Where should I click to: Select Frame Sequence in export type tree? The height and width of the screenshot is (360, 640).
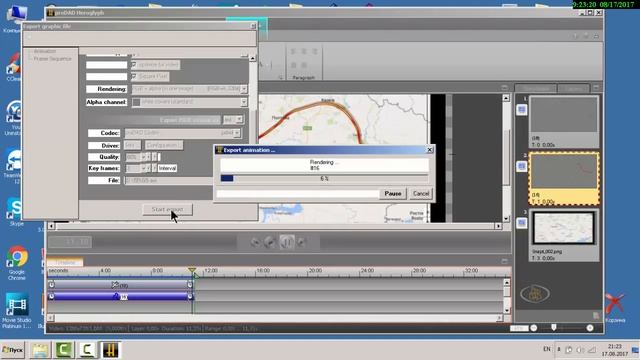(x=52, y=59)
